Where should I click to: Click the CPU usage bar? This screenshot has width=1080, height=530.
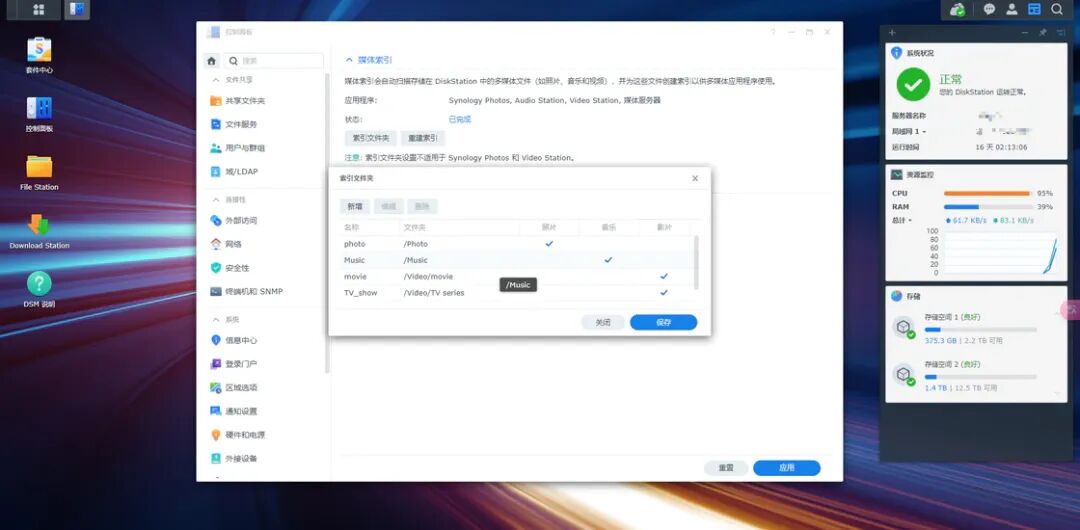[988, 194]
